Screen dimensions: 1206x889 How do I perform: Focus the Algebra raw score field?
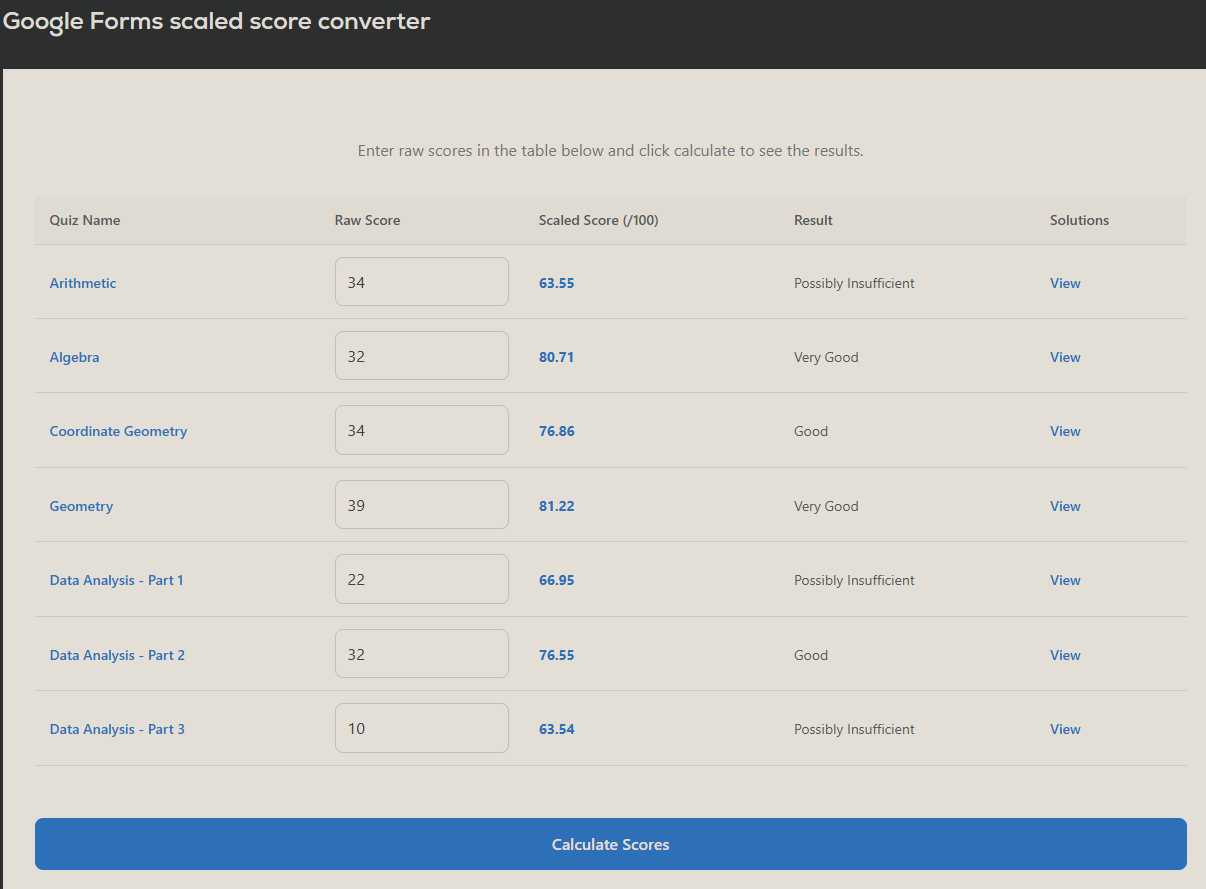tap(421, 356)
